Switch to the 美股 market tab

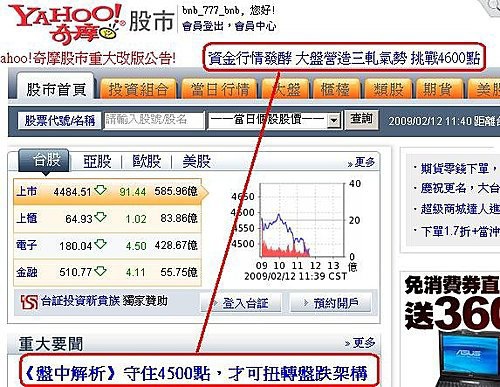[x=196, y=162]
